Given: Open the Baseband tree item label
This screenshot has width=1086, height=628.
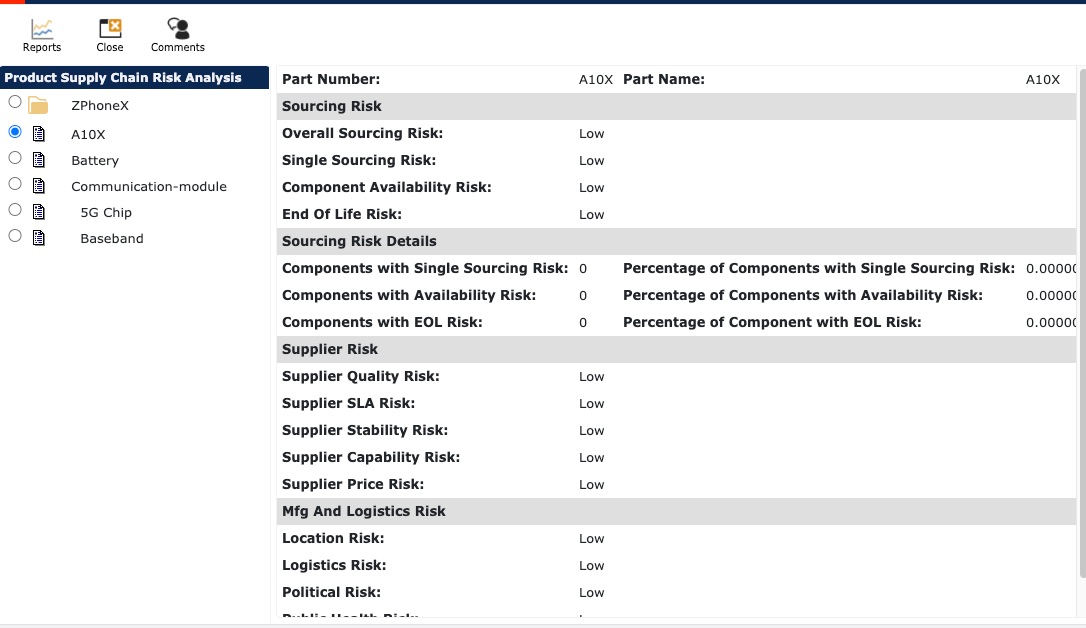Looking at the screenshot, I should pyautogui.click(x=112, y=238).
